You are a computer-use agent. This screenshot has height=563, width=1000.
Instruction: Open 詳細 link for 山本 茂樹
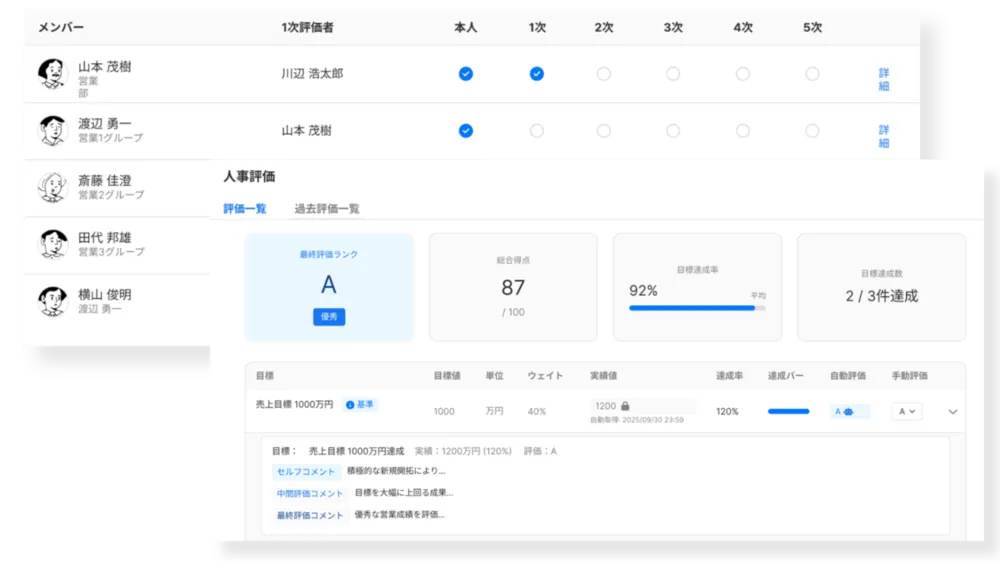(884, 80)
